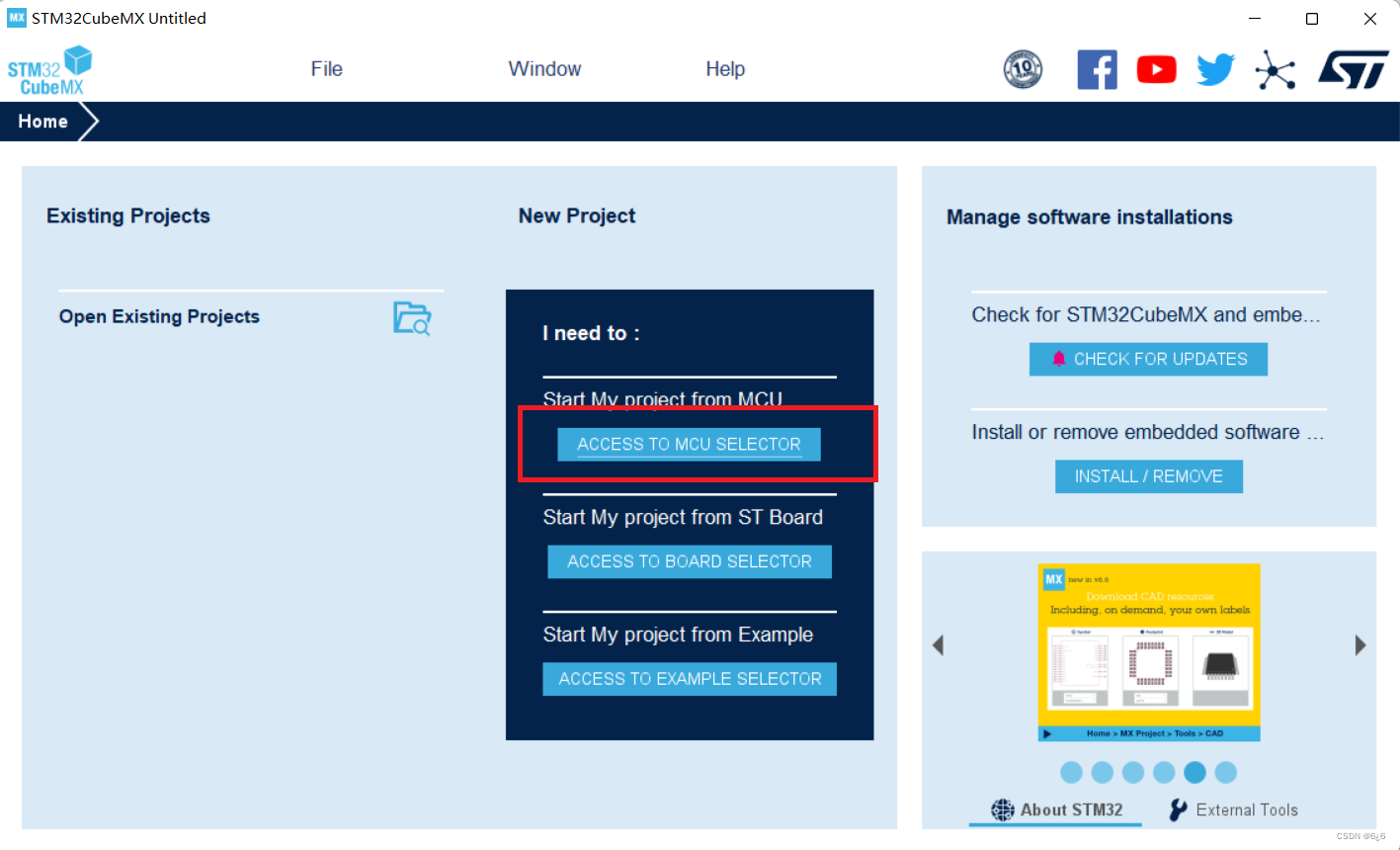Click INSTALL / REMOVE button

coord(1149,476)
